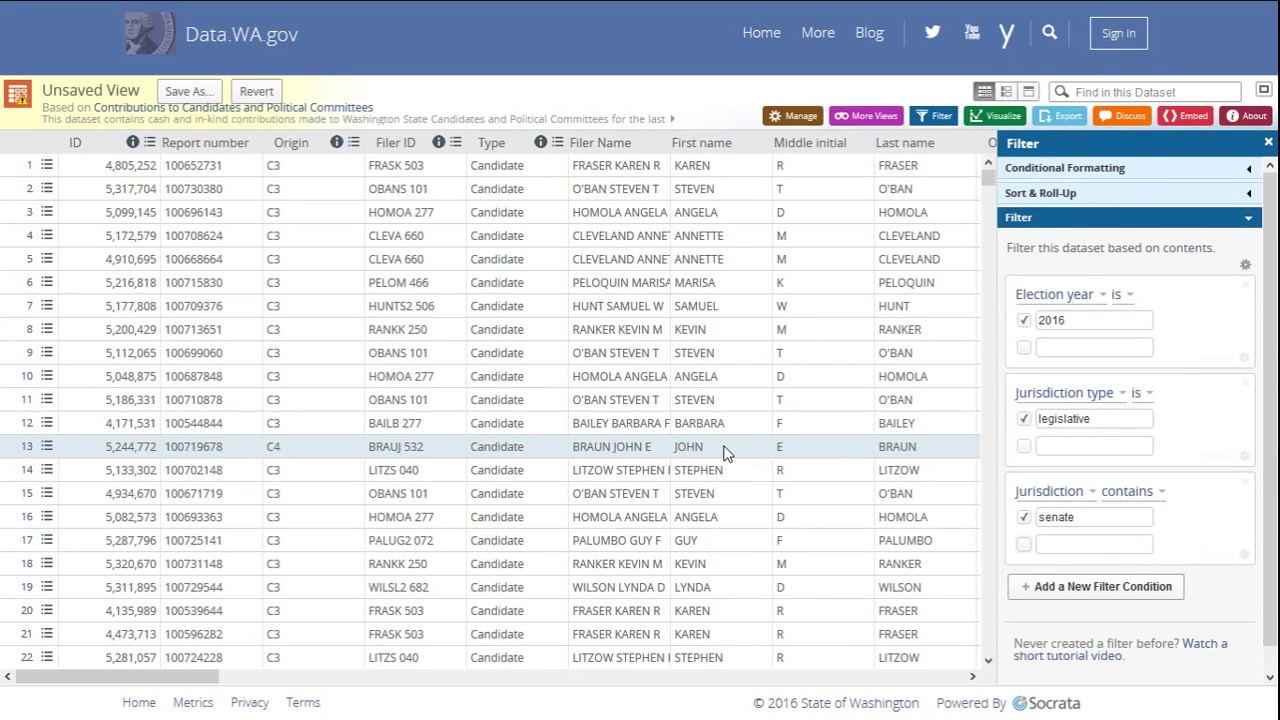Open the Embed tab
Screen dimensions: 1280x720
(x=1185, y=116)
